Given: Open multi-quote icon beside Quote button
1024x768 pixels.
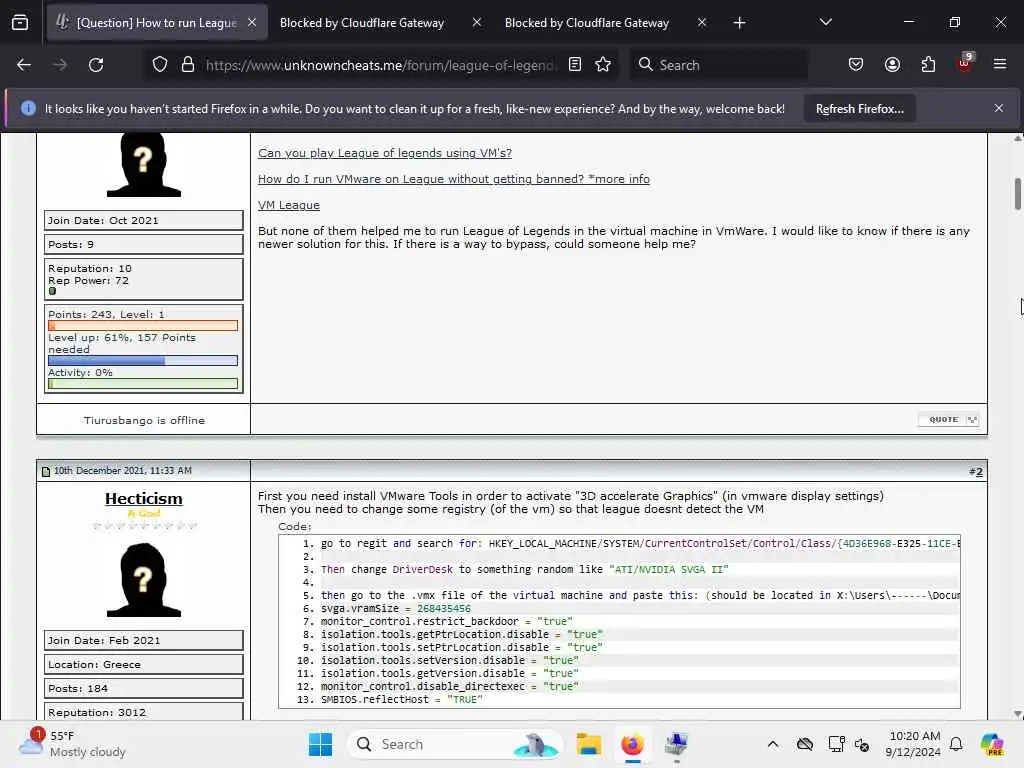Looking at the screenshot, I should tap(972, 420).
